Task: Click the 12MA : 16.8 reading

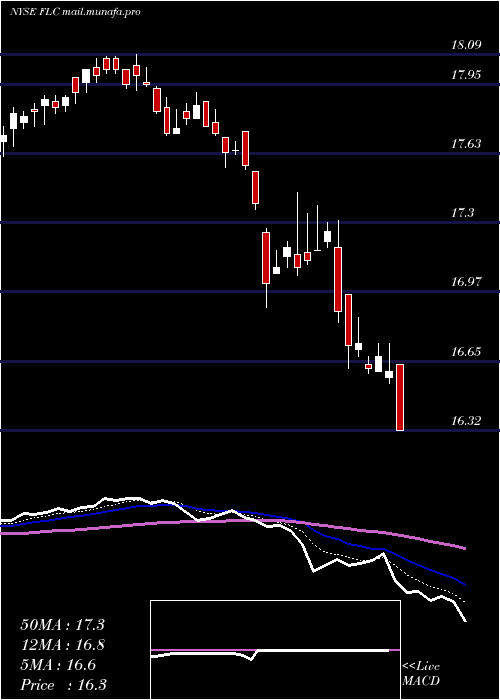Action: point(62,645)
